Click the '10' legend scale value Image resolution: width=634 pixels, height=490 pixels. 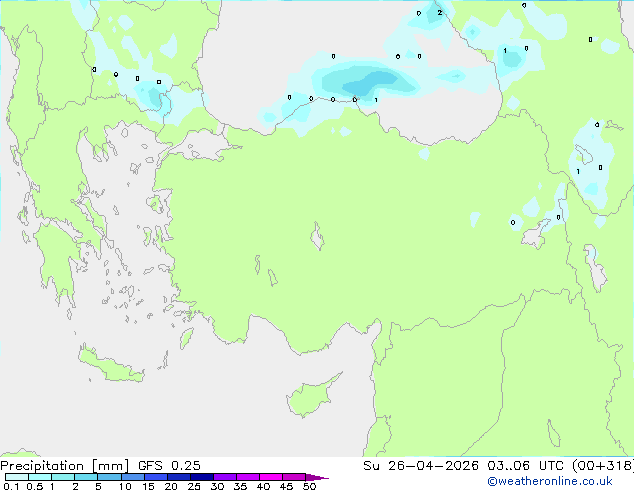[x=125, y=486]
